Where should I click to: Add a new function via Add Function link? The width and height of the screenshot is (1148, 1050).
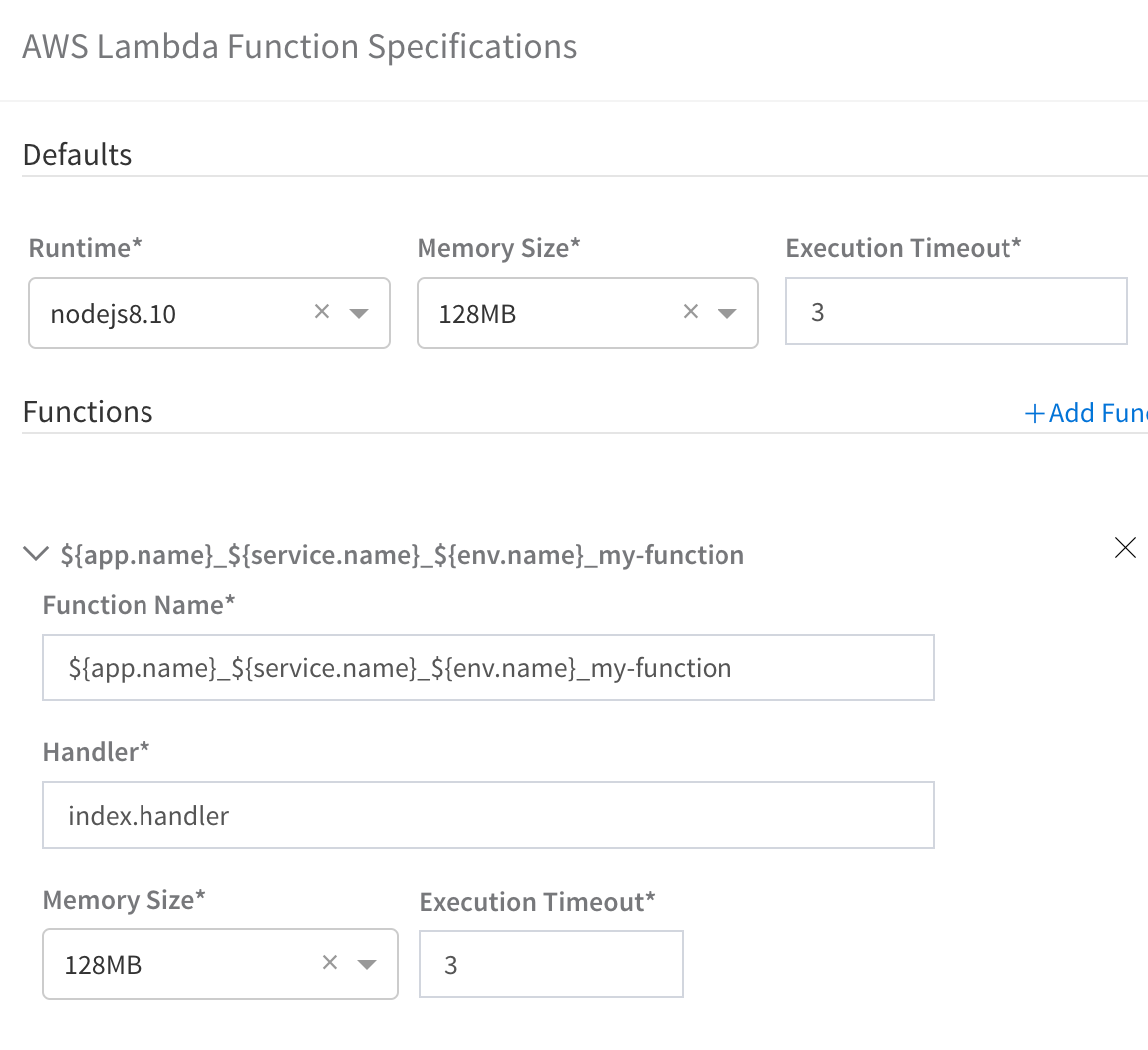click(x=1086, y=413)
